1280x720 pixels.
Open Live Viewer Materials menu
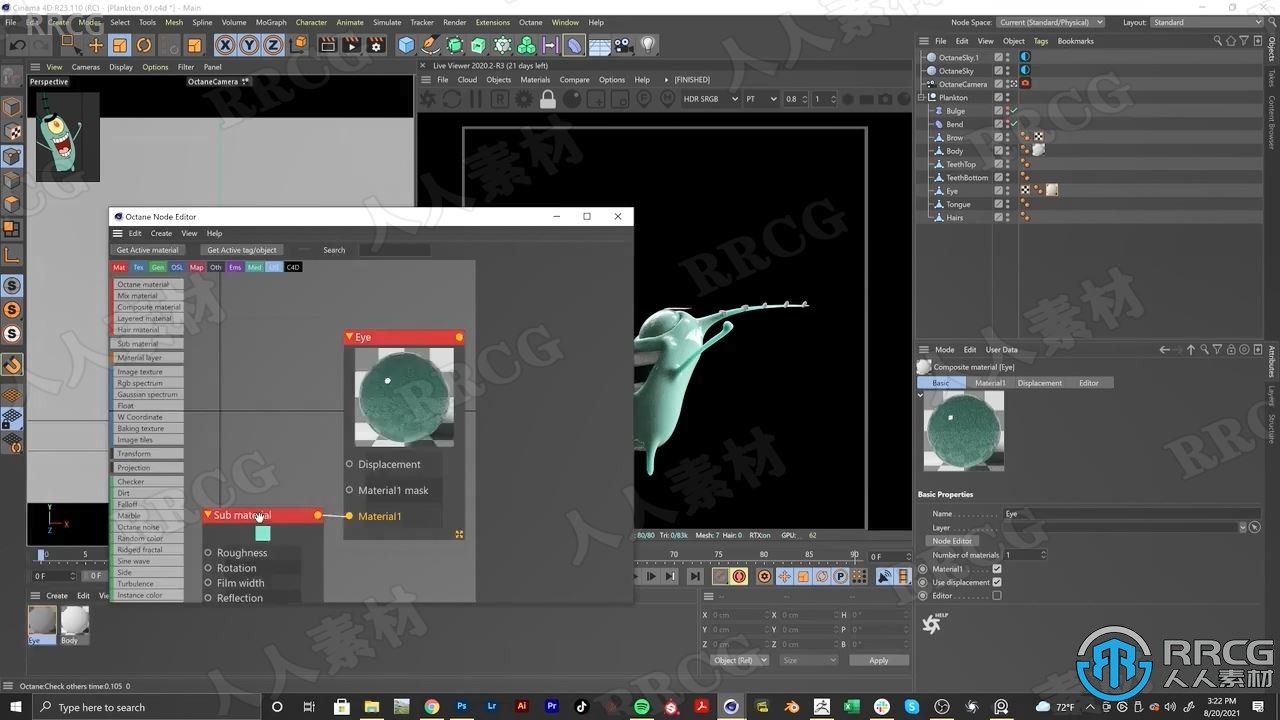click(x=535, y=80)
